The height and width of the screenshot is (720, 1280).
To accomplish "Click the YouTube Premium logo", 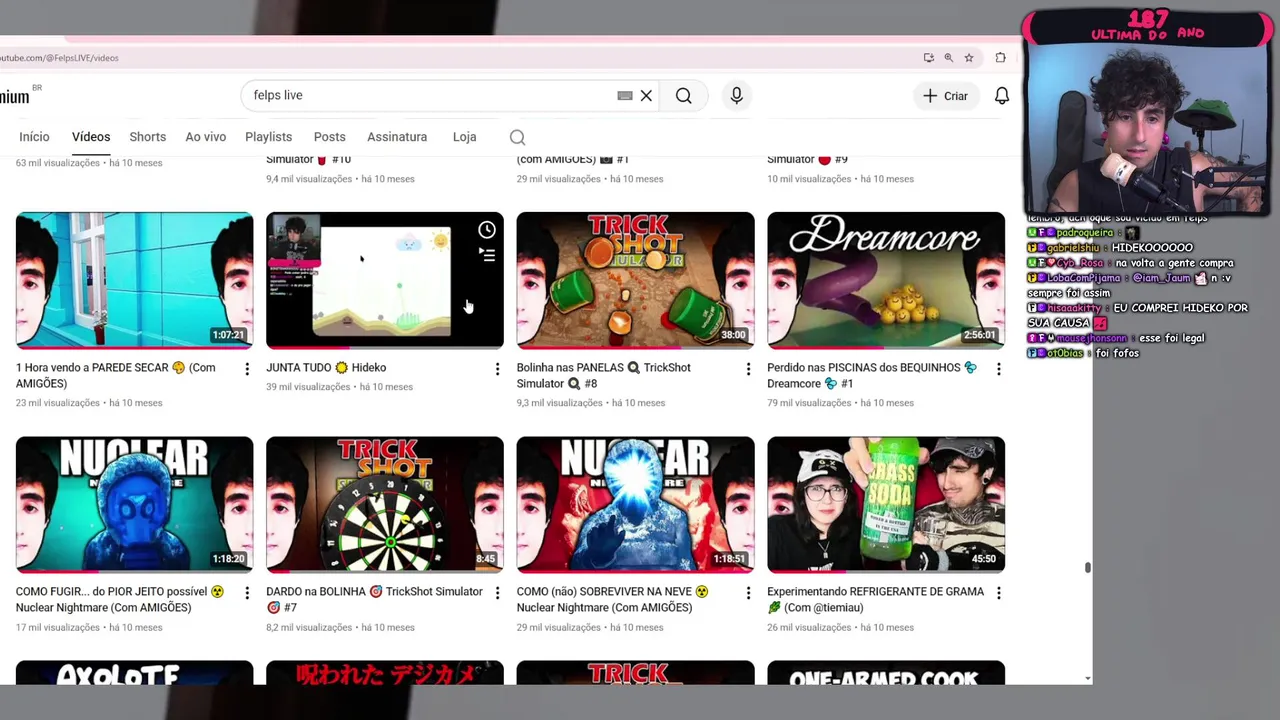I will [x=16, y=96].
